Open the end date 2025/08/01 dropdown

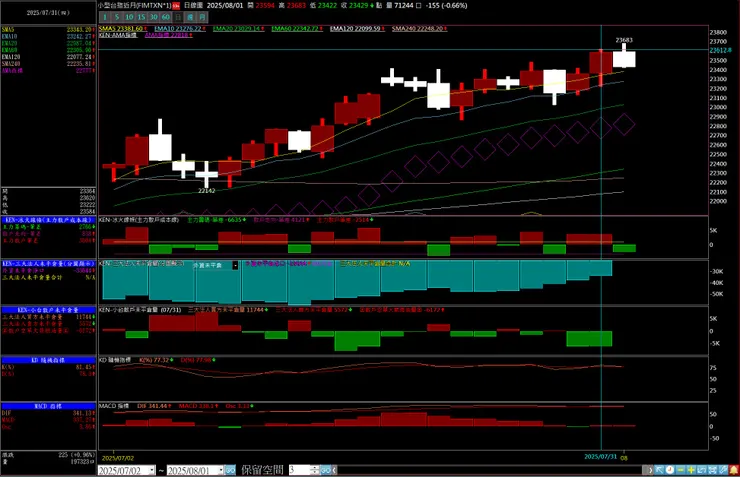point(220,470)
